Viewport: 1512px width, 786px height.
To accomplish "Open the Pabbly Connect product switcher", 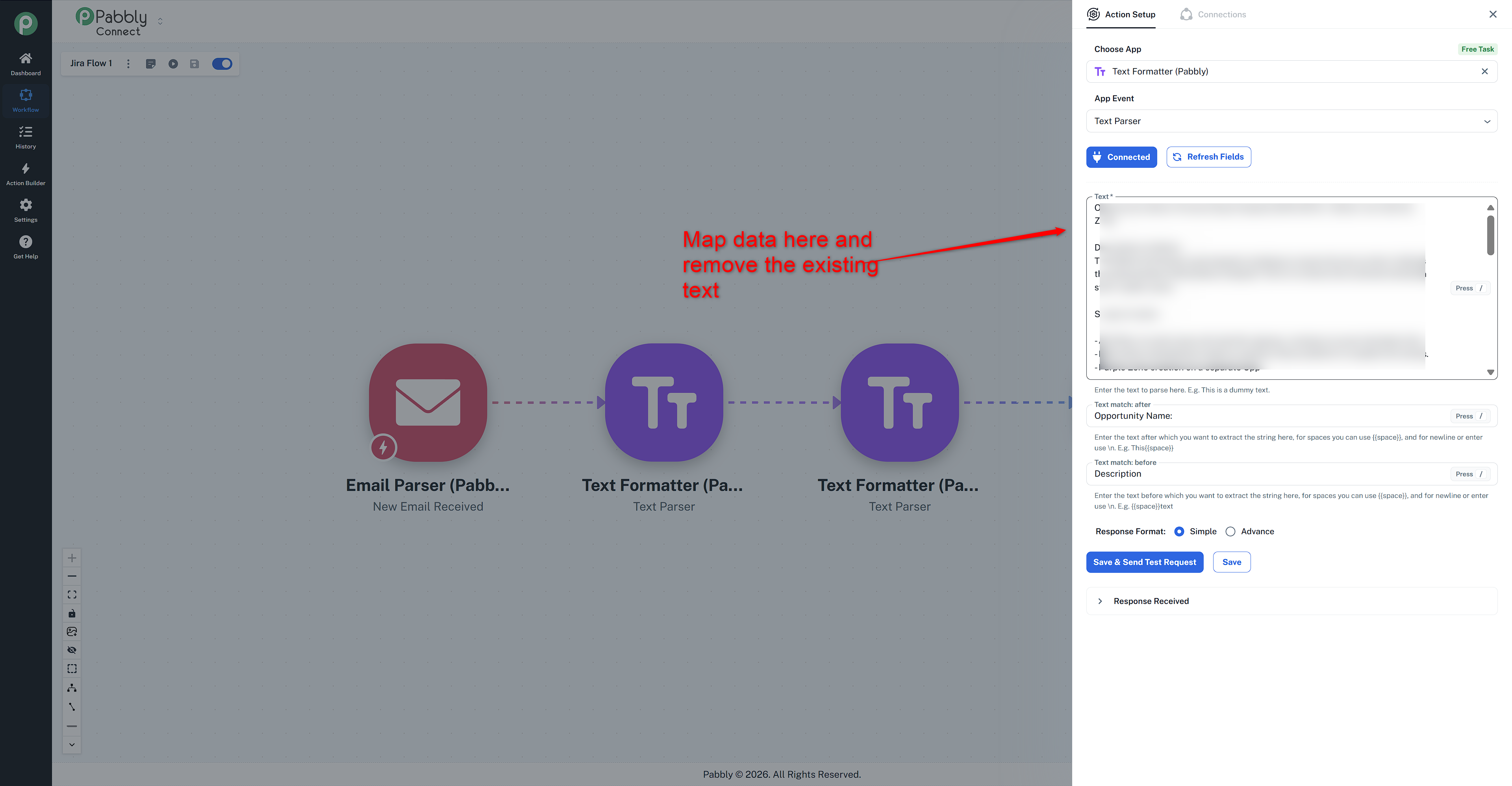I will tap(160, 21).
